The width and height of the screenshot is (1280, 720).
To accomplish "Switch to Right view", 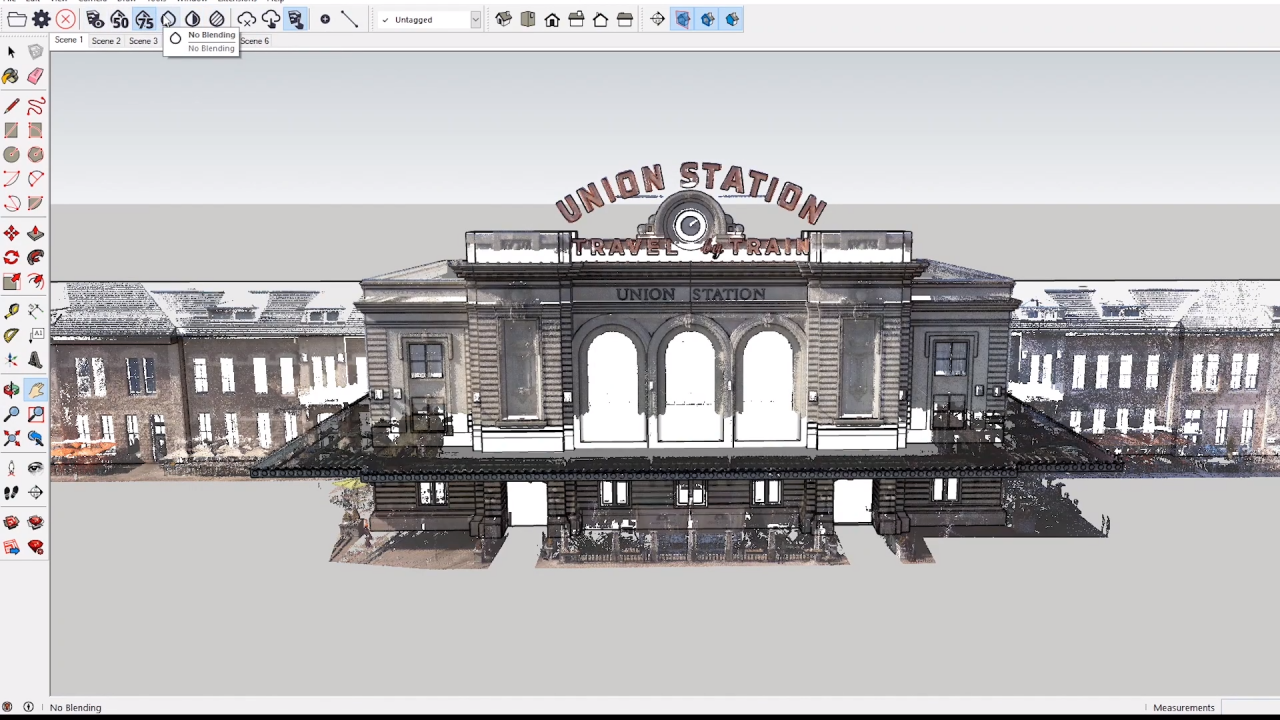I will click(576, 19).
